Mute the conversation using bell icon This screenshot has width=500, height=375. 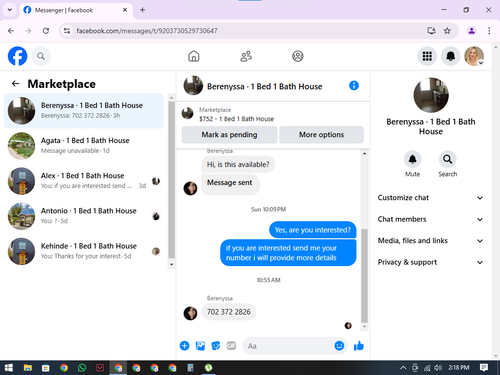412,159
